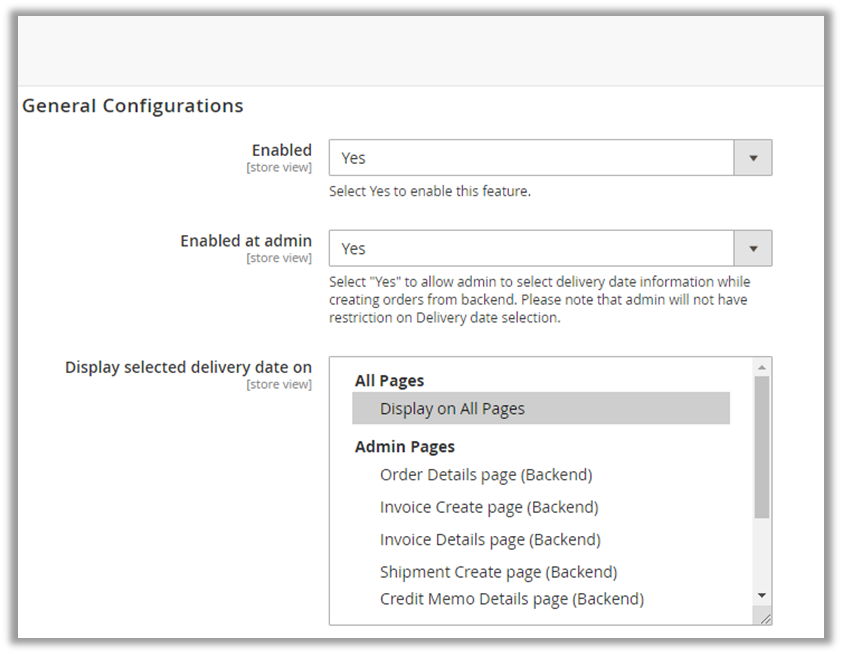Click the multiselect list scrollbar thumb

pyautogui.click(x=762, y=445)
